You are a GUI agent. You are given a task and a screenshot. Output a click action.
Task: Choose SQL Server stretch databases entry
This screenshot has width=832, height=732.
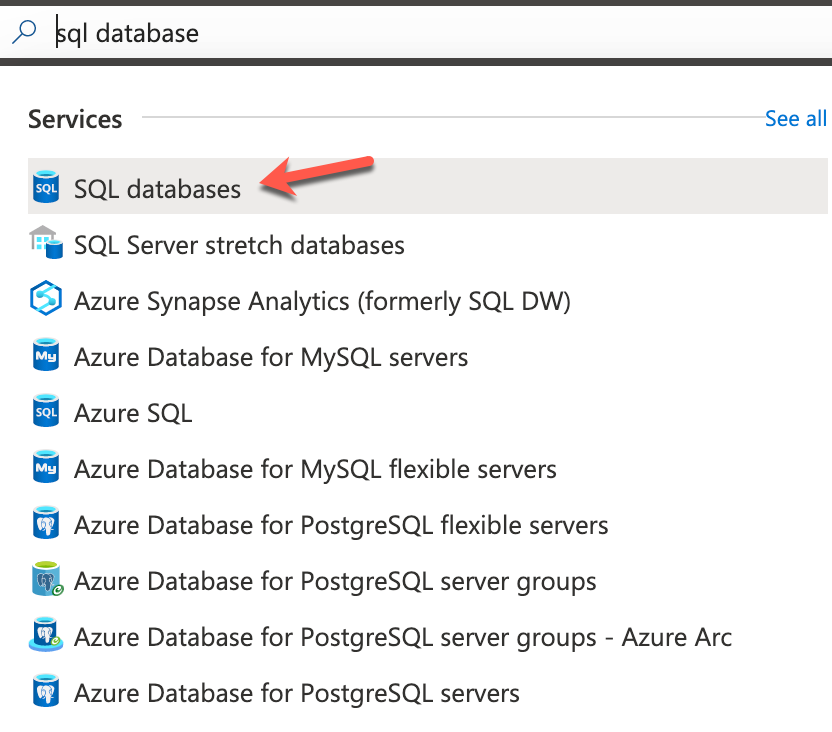[x=239, y=244]
